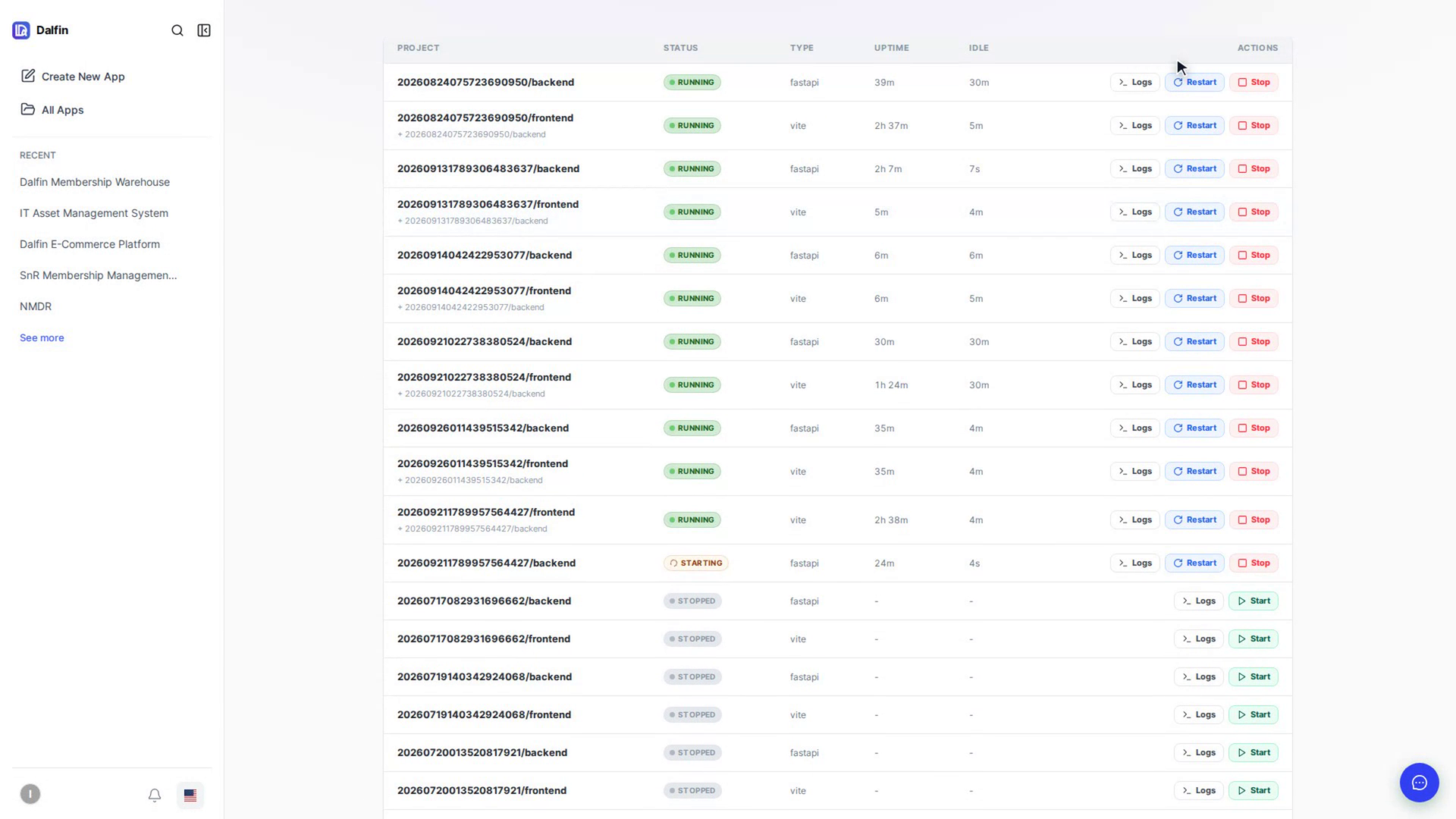Click the Dalfin logo icon
Image resolution: width=1456 pixels, height=819 pixels.
[21, 30]
